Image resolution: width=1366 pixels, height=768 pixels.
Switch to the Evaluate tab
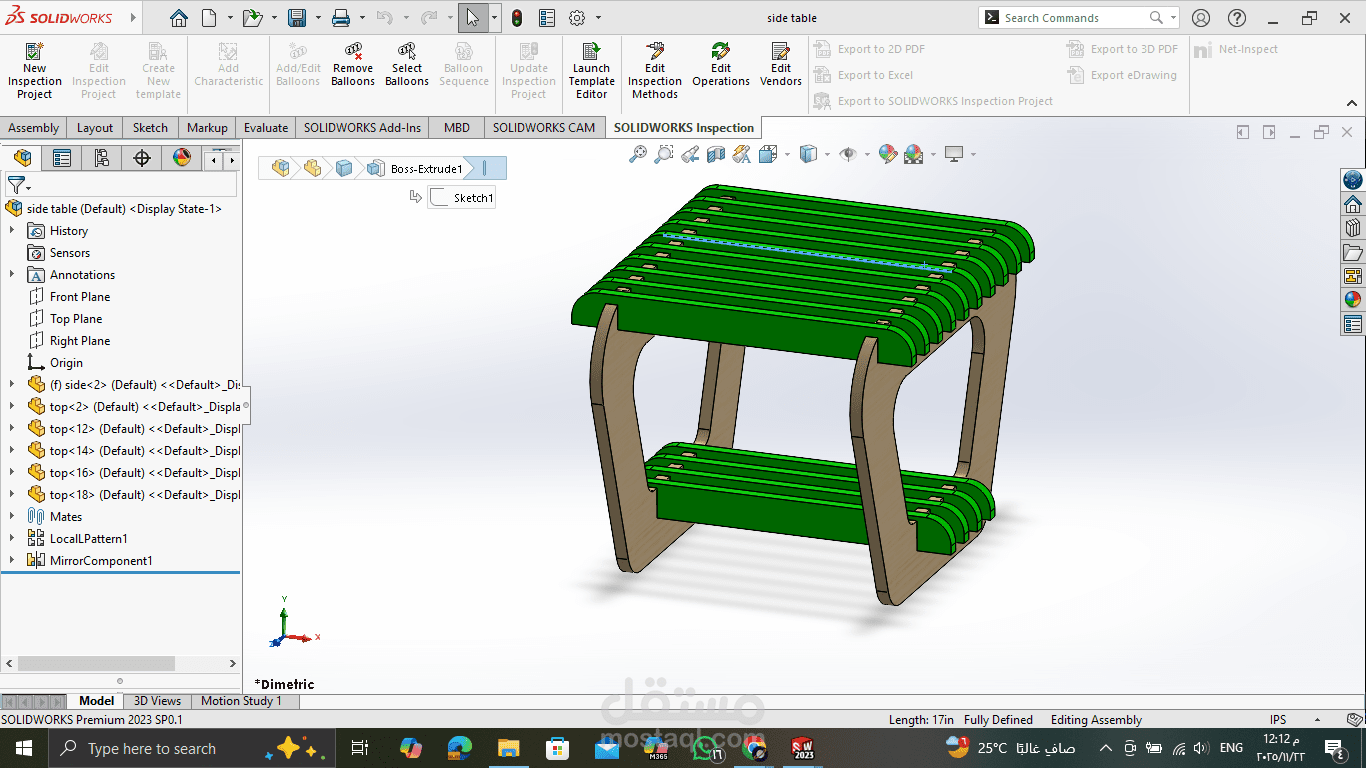[266, 127]
